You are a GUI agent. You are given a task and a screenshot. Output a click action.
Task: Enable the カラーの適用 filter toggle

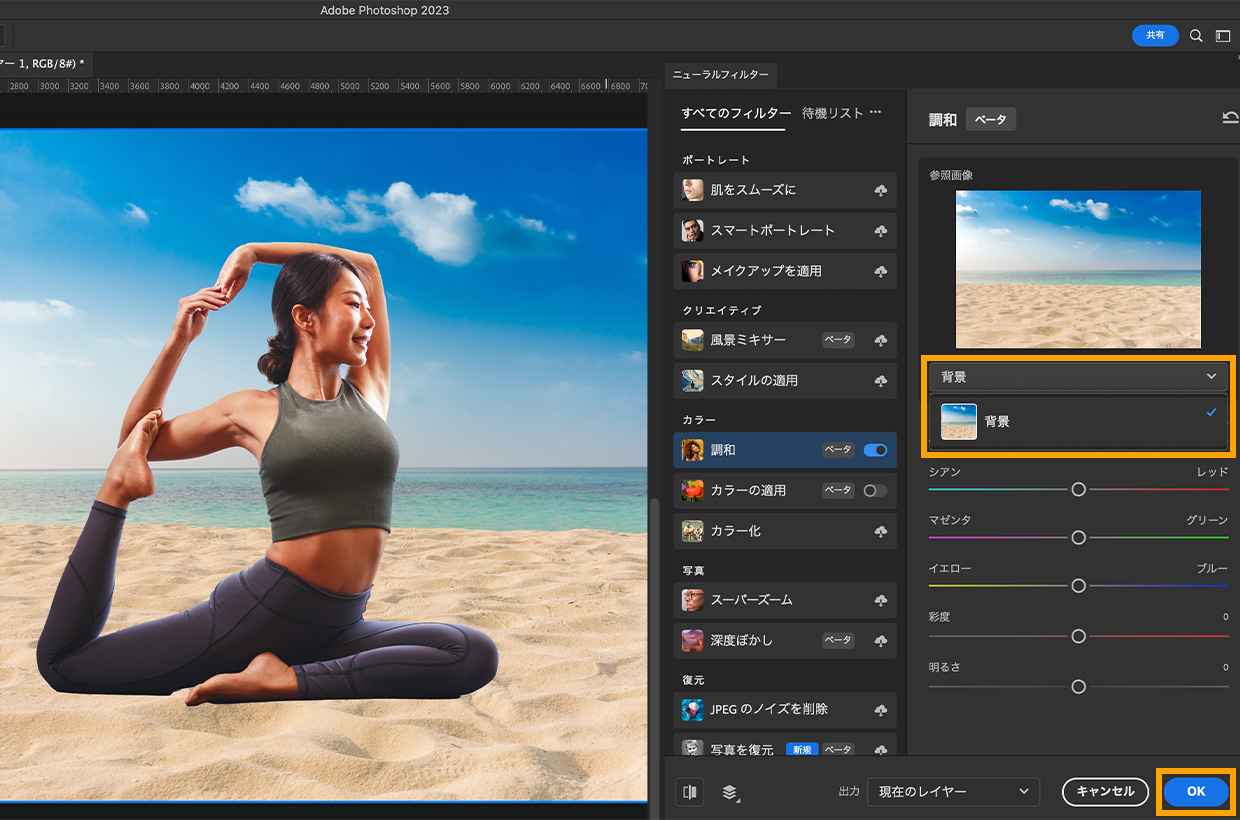click(x=874, y=490)
